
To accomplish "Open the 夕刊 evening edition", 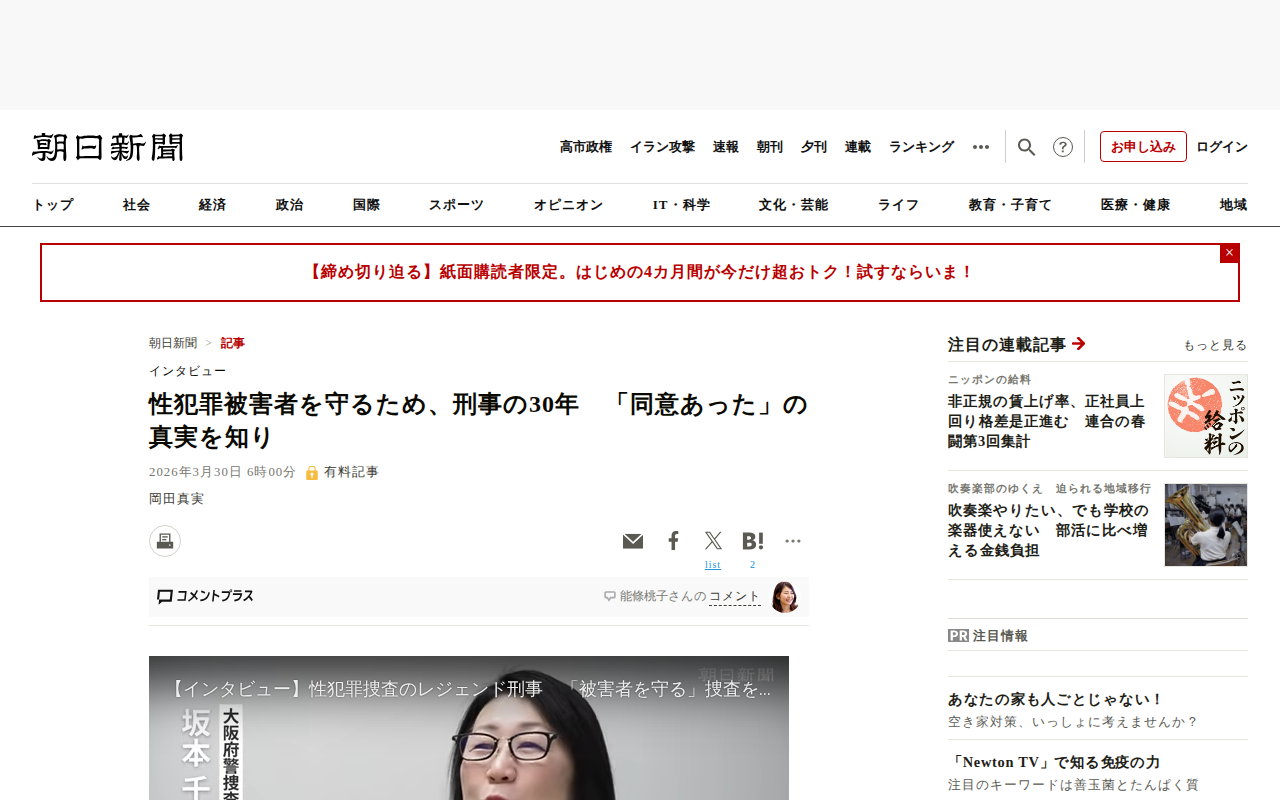I will 814,147.
